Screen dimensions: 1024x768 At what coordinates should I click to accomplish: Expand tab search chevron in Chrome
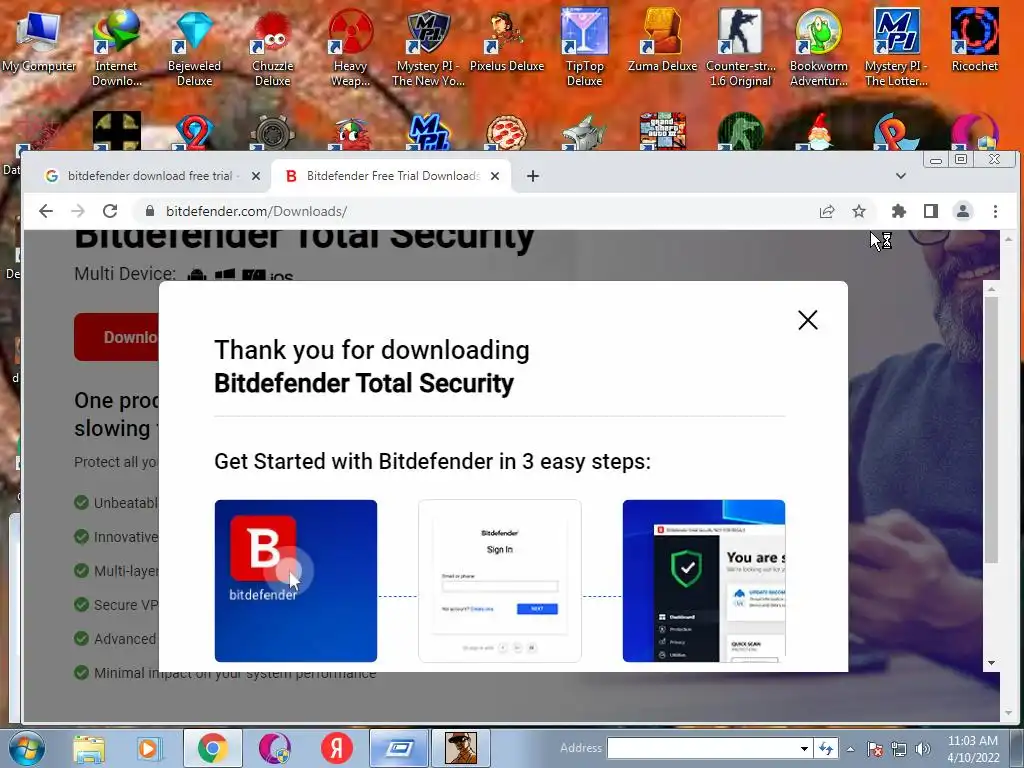[x=901, y=176]
